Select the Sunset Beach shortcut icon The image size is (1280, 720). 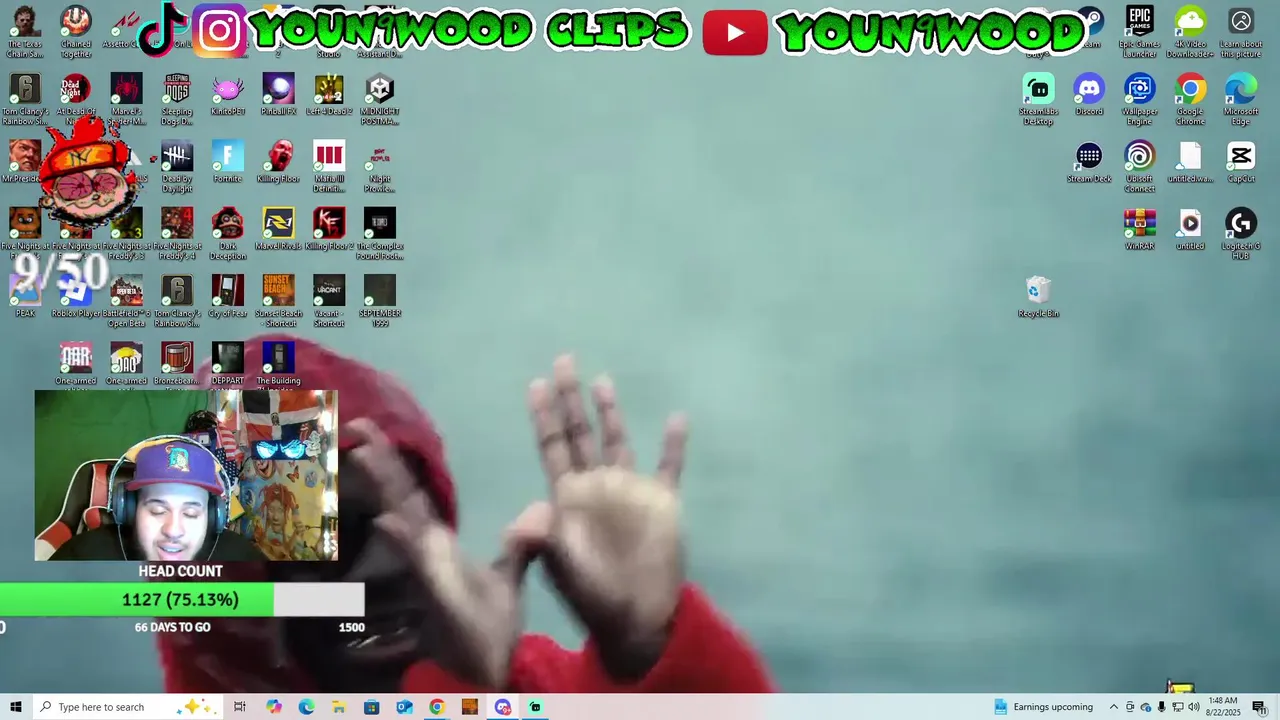[278, 300]
